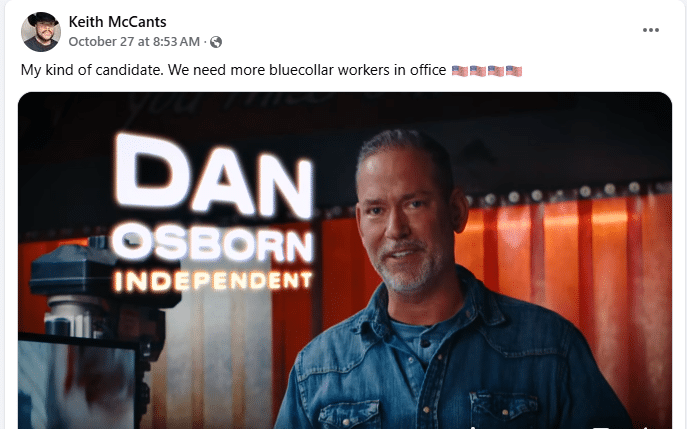Open the Dan Osborn video thumbnail
The width and height of the screenshot is (687, 429).
[x=345, y=260]
